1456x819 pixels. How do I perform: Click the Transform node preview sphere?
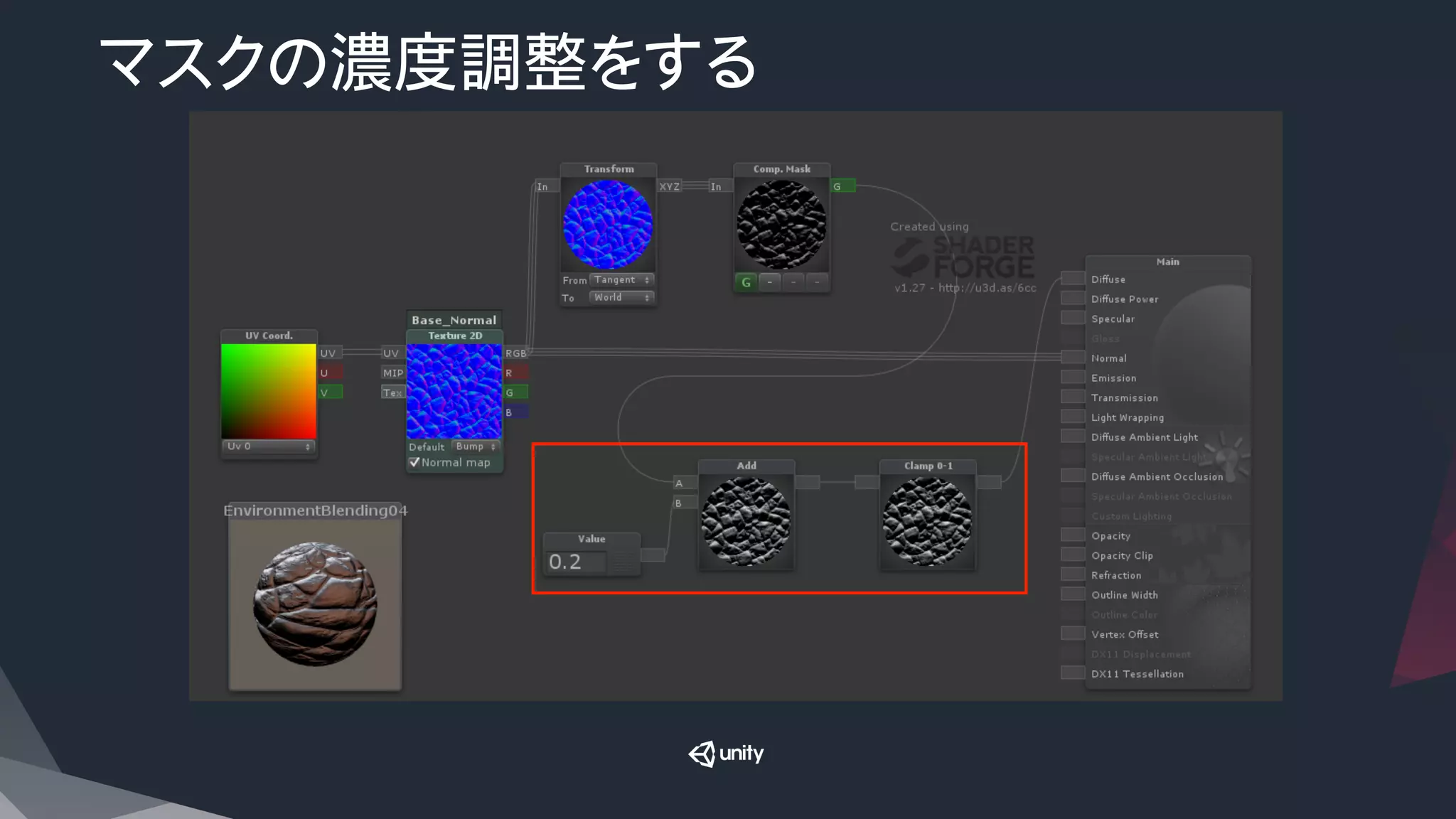608,224
